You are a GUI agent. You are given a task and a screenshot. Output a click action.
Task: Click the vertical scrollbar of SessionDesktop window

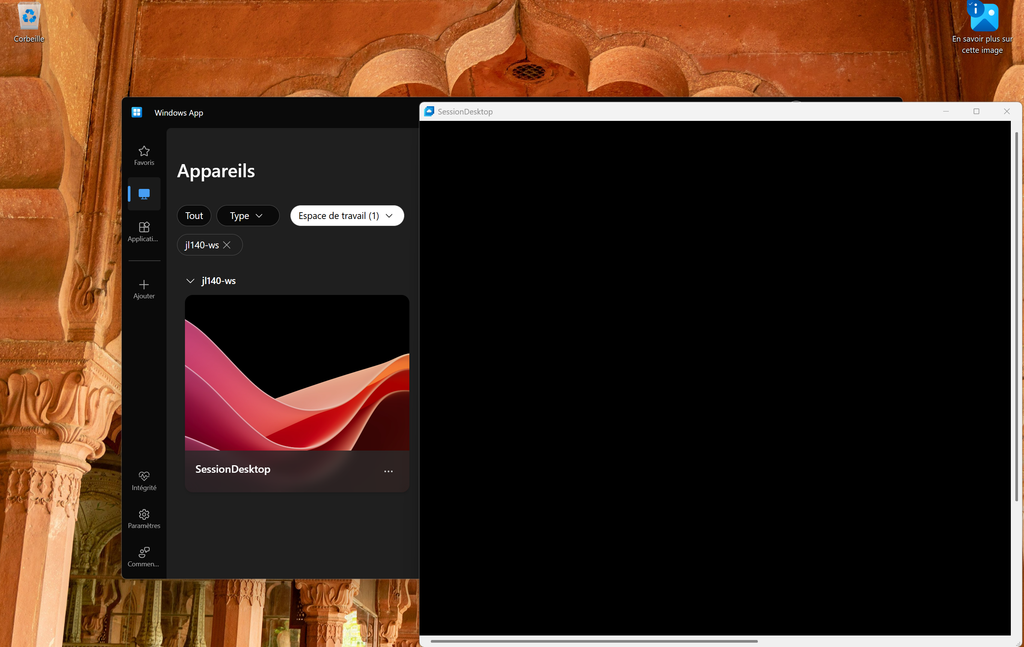(x=1016, y=317)
